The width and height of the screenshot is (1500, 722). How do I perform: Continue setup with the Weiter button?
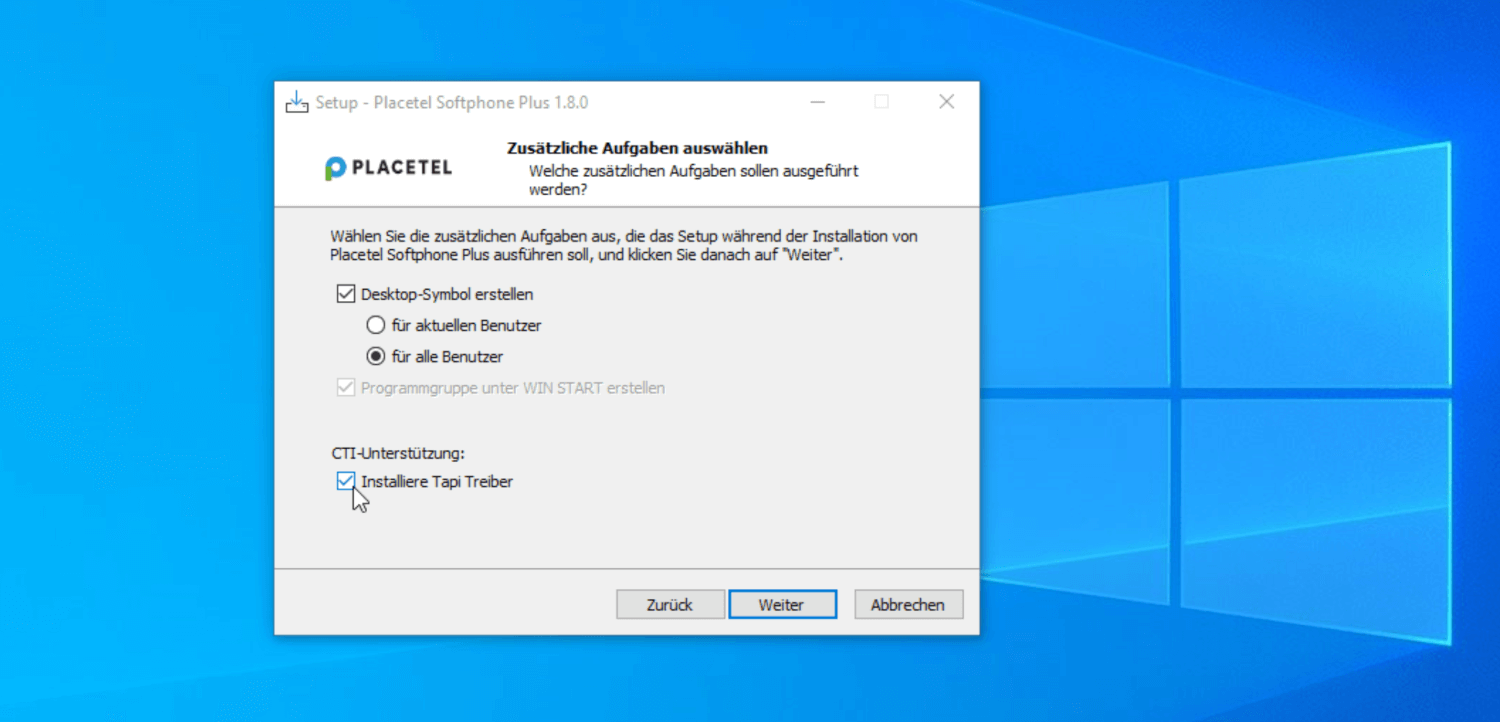pos(782,605)
